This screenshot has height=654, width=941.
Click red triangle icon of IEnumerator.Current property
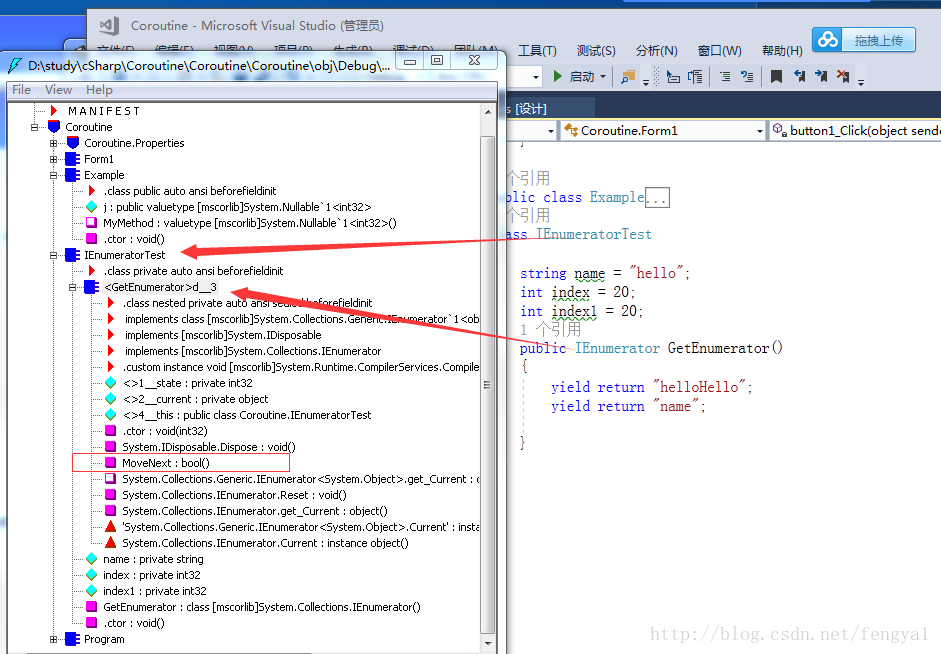tap(110, 542)
